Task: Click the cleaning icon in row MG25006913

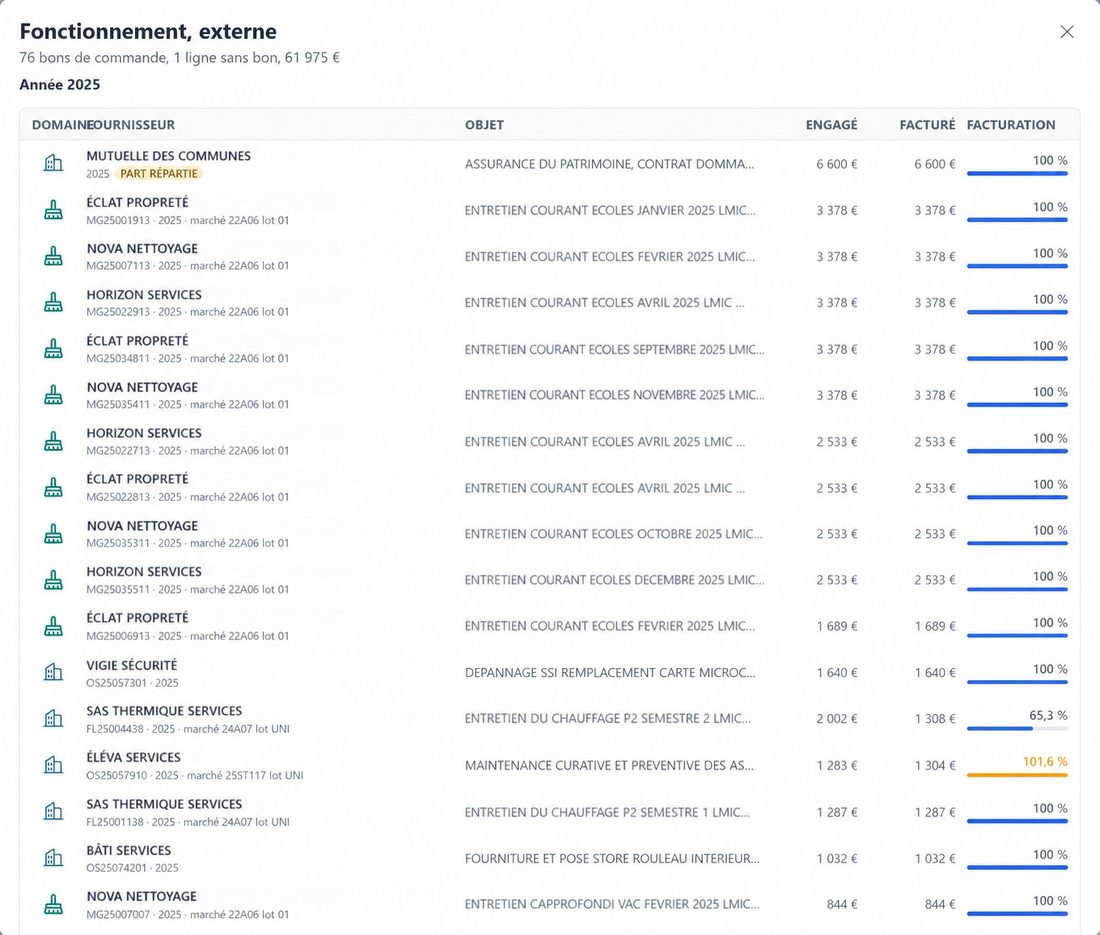Action: (x=53, y=626)
